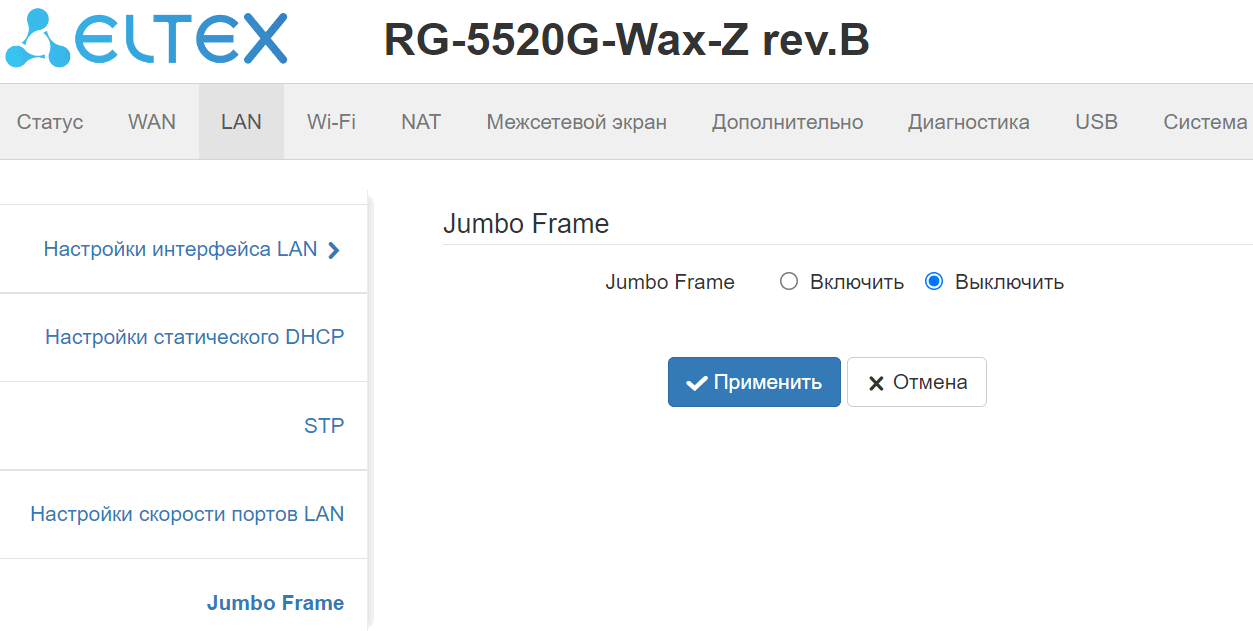Select Jumbo Frame in the sidebar

[275, 603]
